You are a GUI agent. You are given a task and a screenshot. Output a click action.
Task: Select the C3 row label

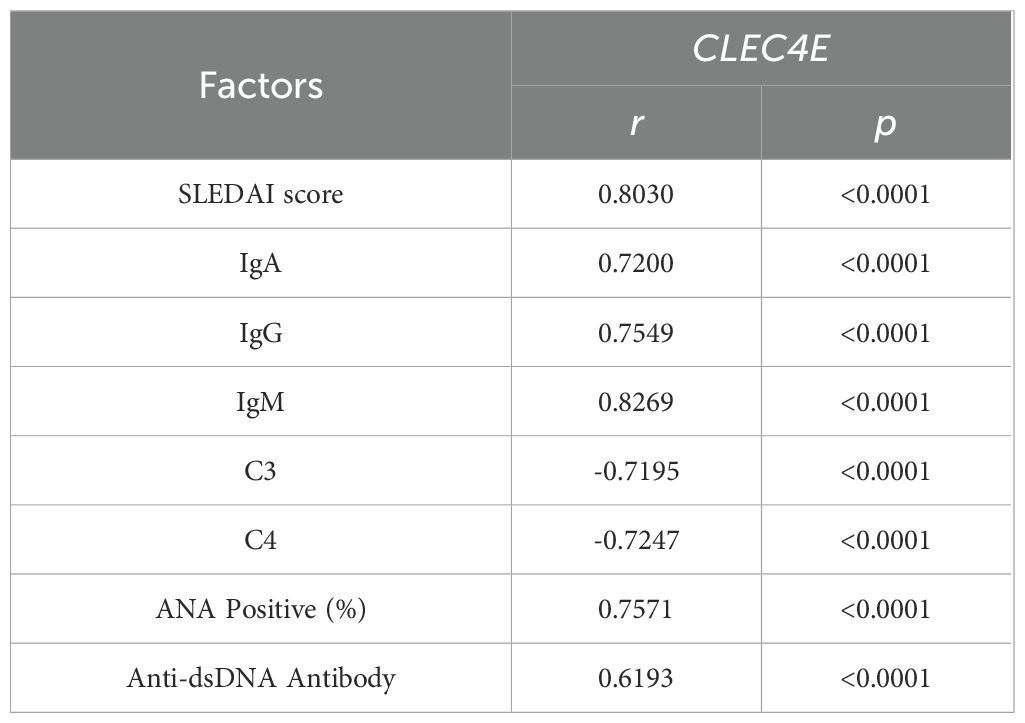coord(261,471)
